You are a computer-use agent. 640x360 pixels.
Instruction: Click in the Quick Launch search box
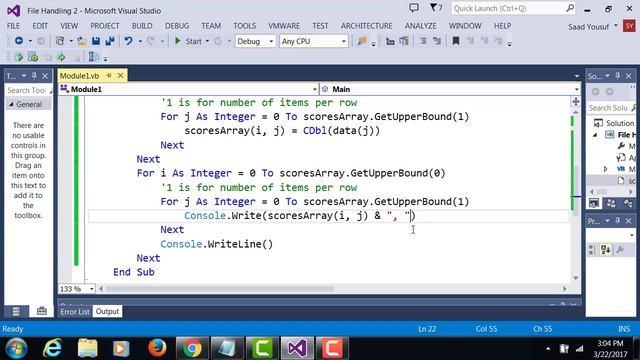[x=513, y=8]
